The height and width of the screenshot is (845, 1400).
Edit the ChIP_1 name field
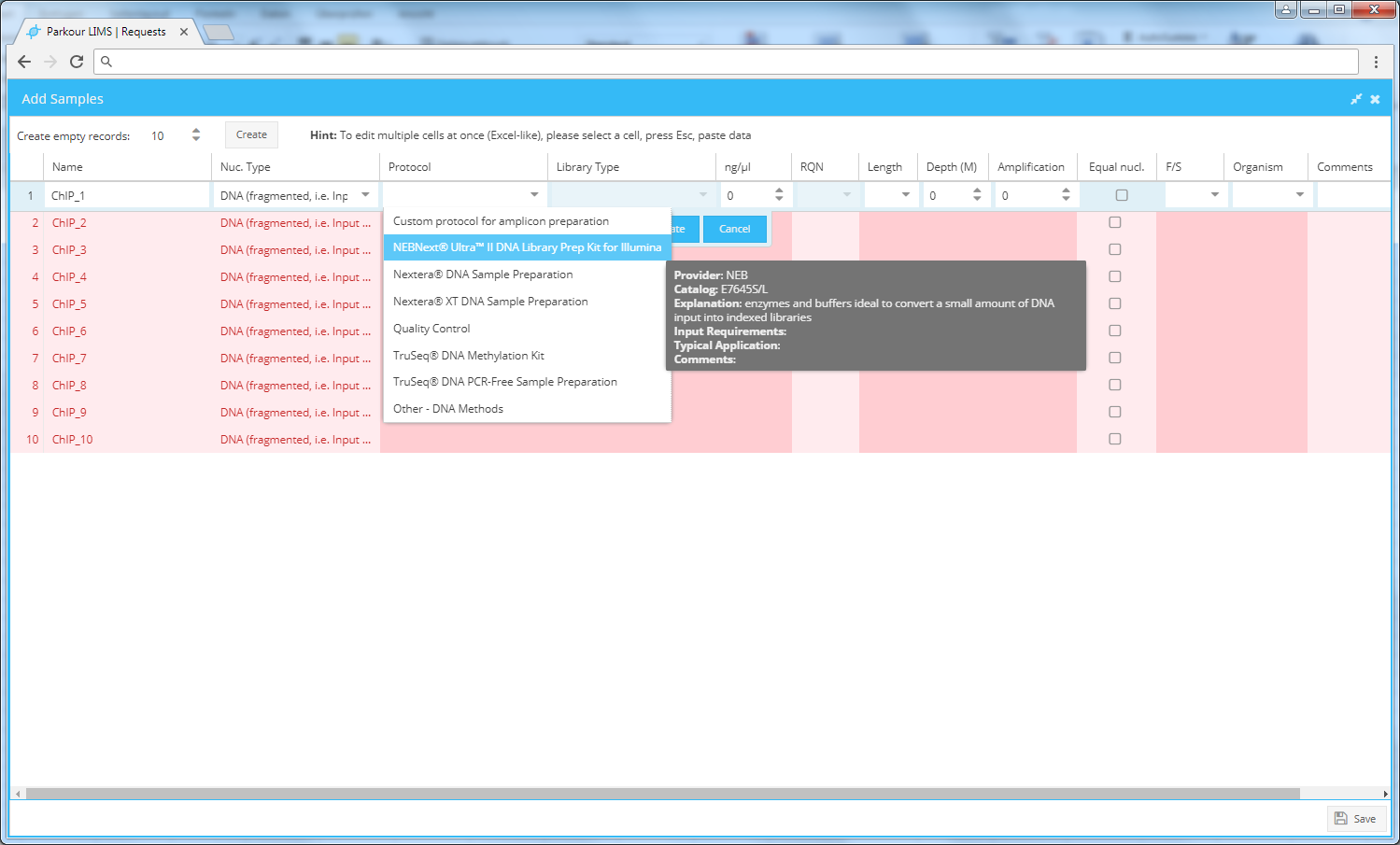point(128,195)
